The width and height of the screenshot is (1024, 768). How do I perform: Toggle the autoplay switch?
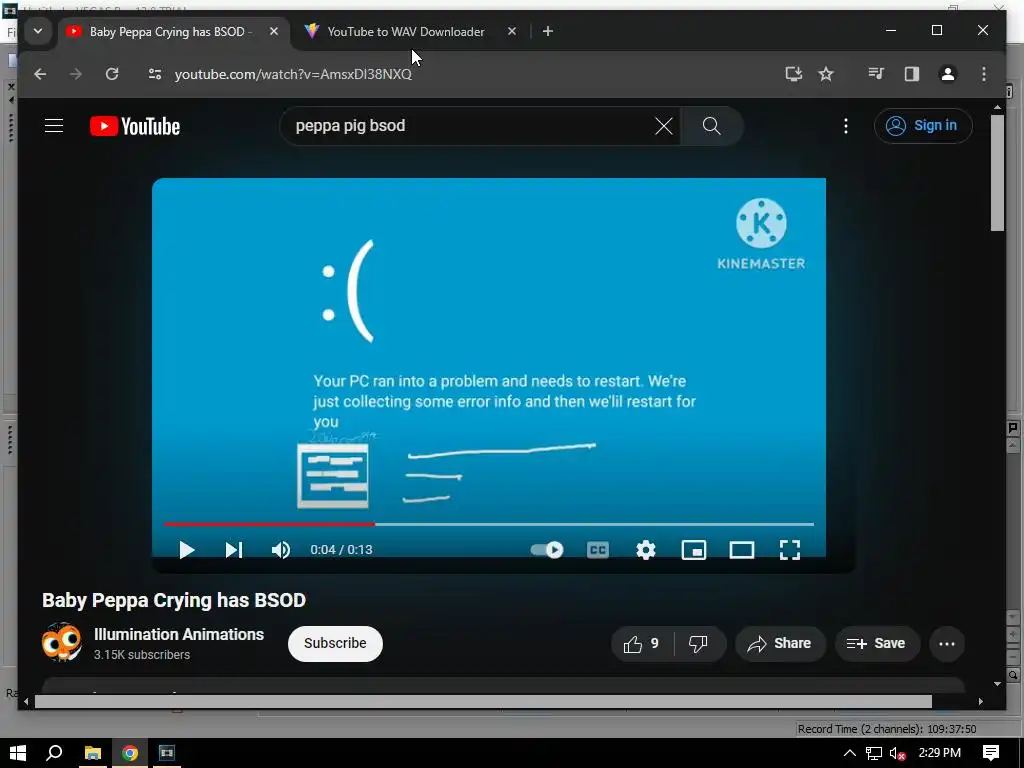click(x=547, y=550)
